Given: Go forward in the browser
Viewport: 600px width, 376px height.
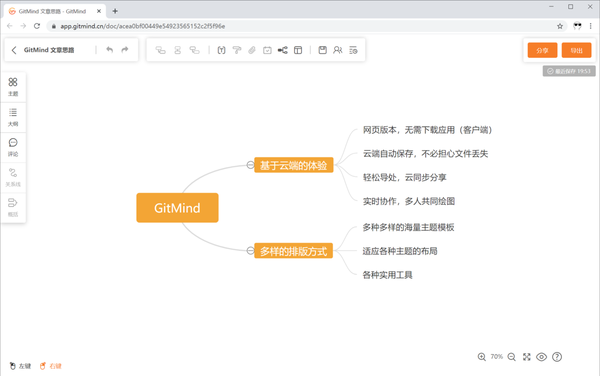Looking at the screenshot, I should pyautogui.click(x=23, y=26).
